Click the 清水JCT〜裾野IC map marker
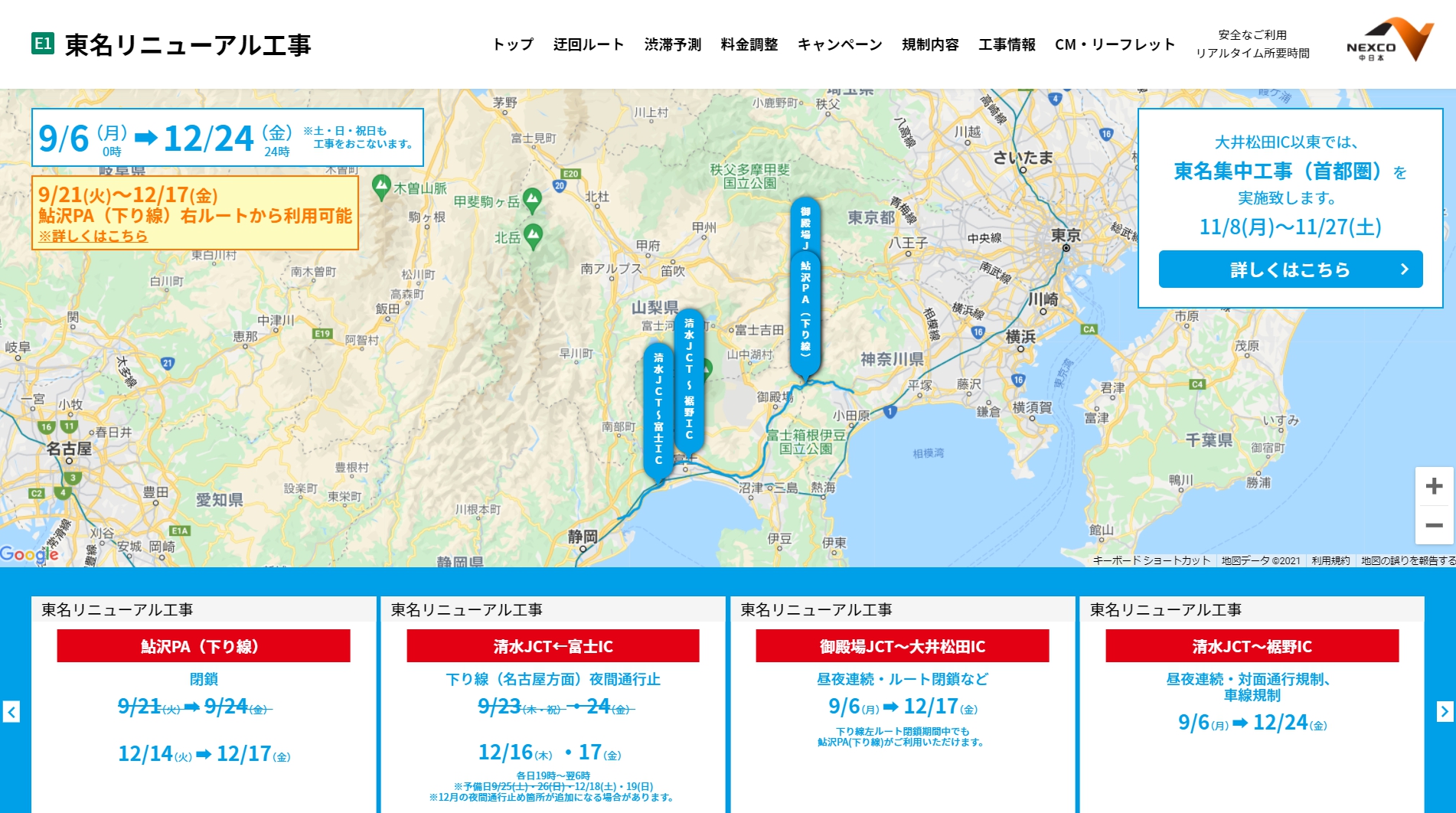The height and width of the screenshot is (813, 1456). tap(689, 380)
